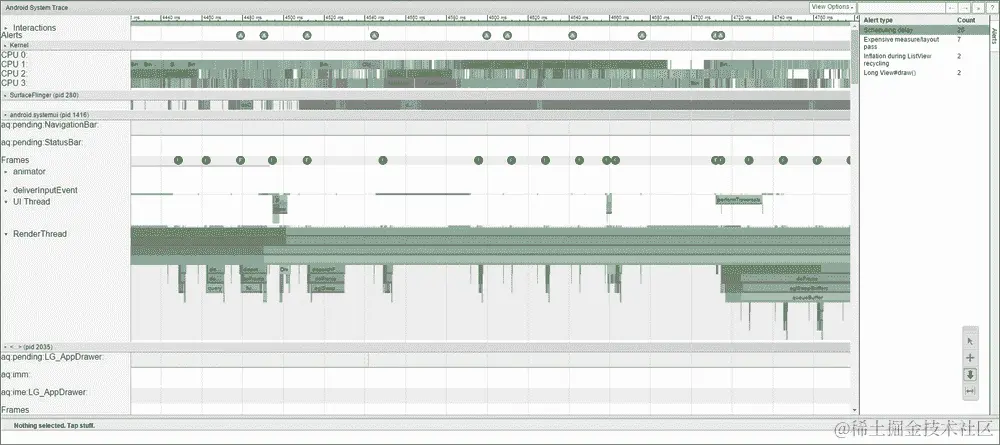Expand the animator row
The height and width of the screenshot is (445, 1000).
coord(6,172)
